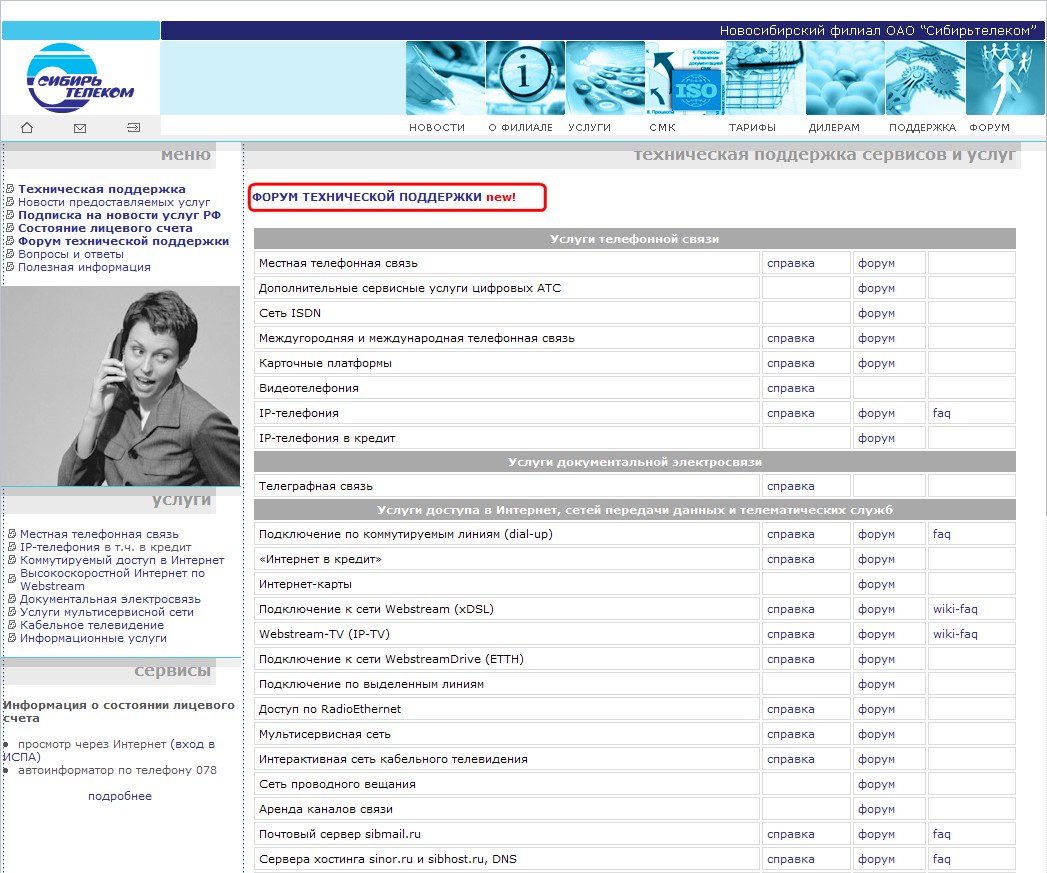Open форум for IP-телефония в кредит

pyautogui.click(x=876, y=438)
